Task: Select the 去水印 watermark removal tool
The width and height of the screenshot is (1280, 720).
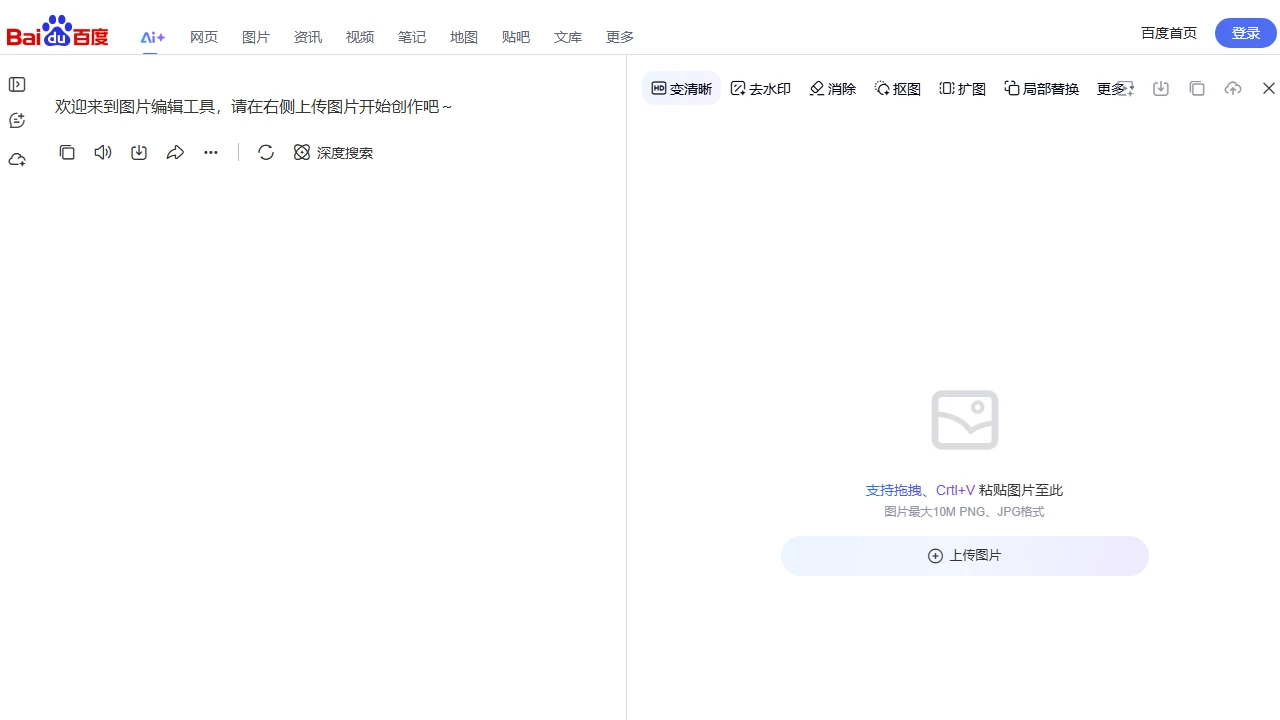Action: click(760, 88)
